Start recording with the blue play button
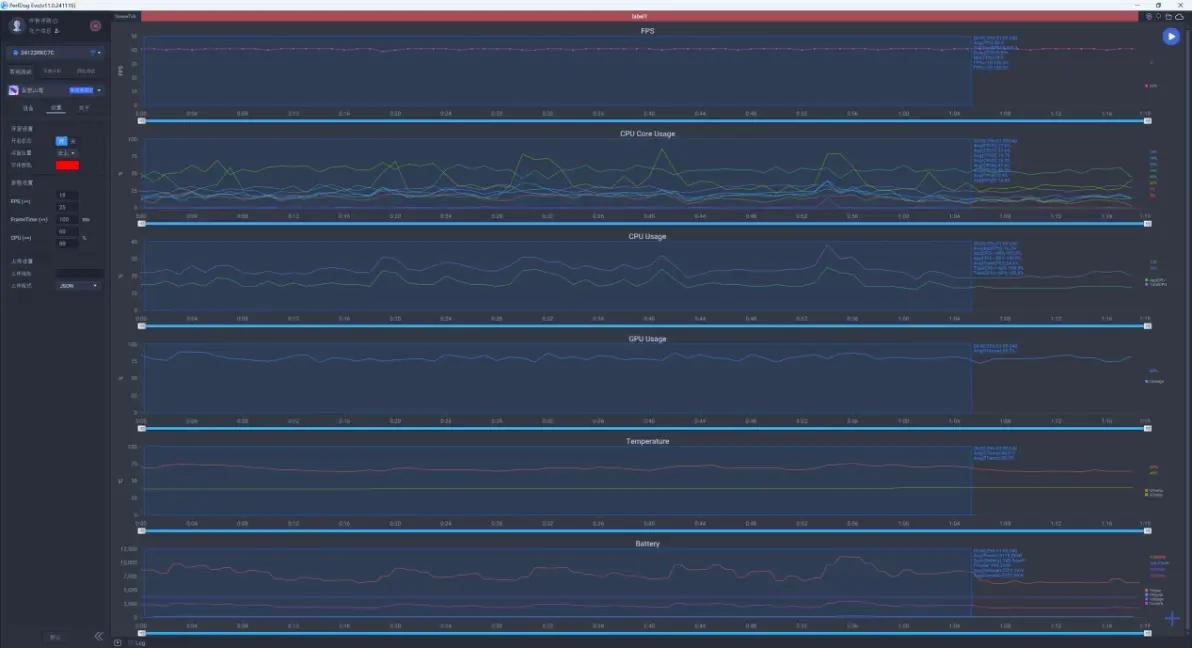Image resolution: width=1192 pixels, height=648 pixels. pyautogui.click(x=1171, y=36)
